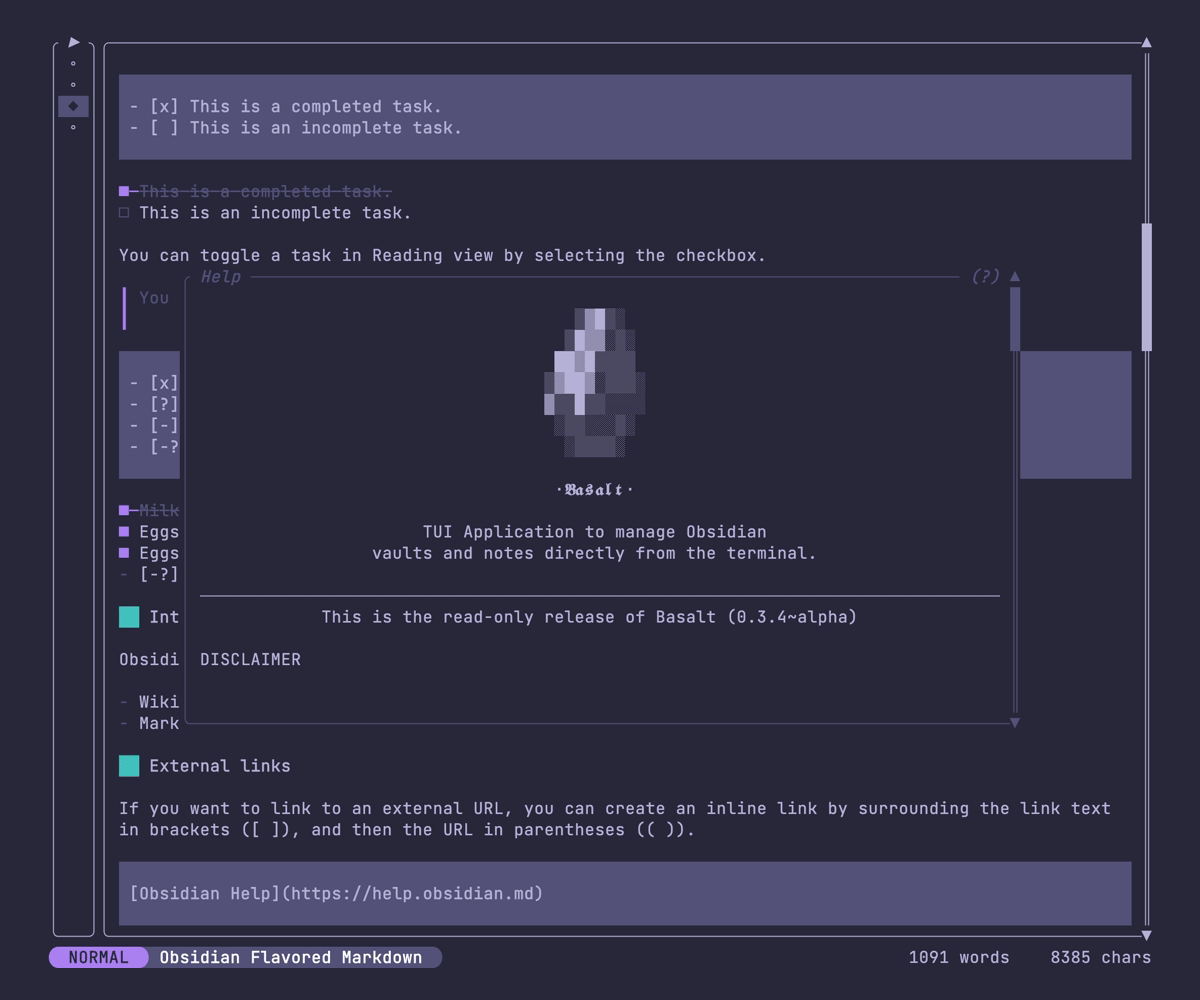Click the main note scrollbar thumb
Image resolution: width=1200 pixels, height=1000 pixels.
coord(1146,287)
